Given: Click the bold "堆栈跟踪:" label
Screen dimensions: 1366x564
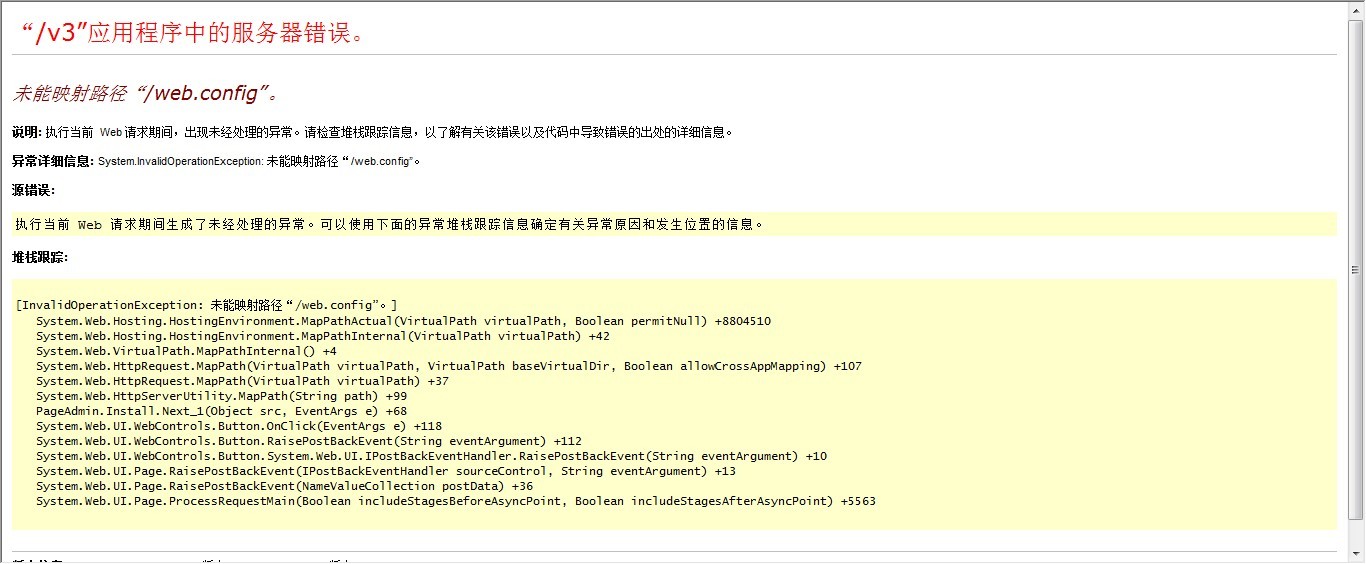Looking at the screenshot, I should (x=40, y=257).
